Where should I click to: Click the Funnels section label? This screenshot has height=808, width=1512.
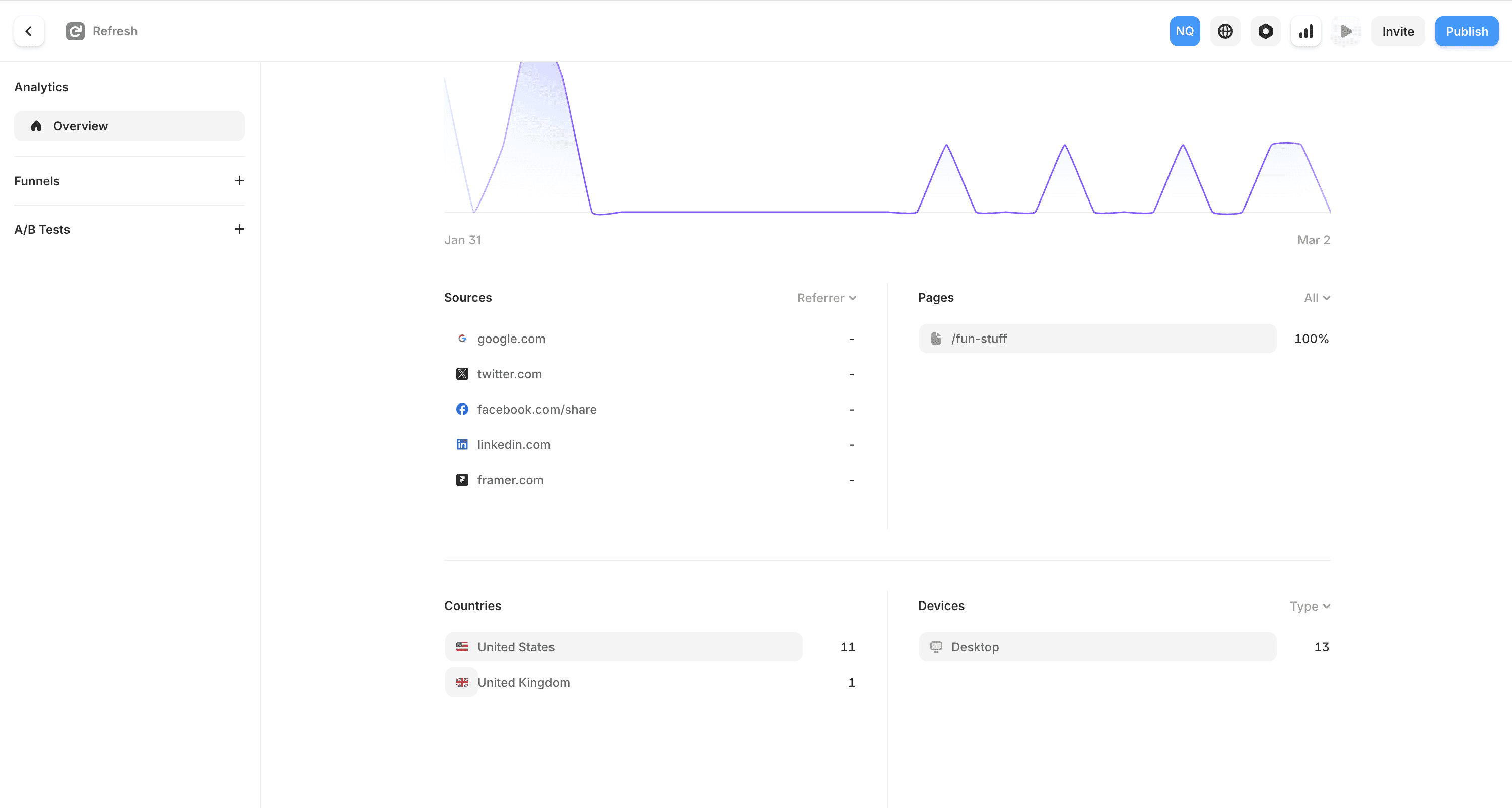(x=37, y=181)
